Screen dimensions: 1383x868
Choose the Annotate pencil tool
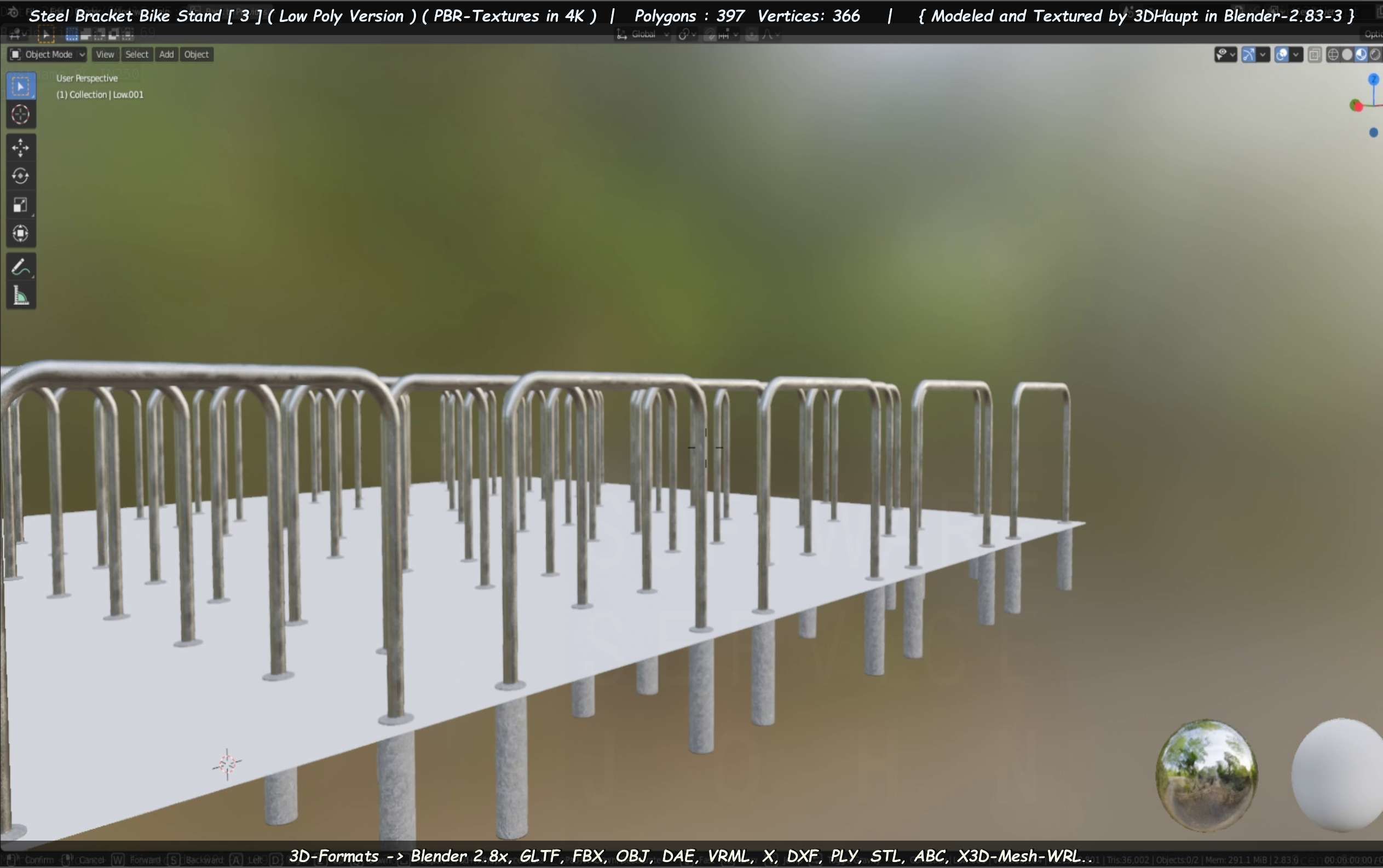point(21,267)
